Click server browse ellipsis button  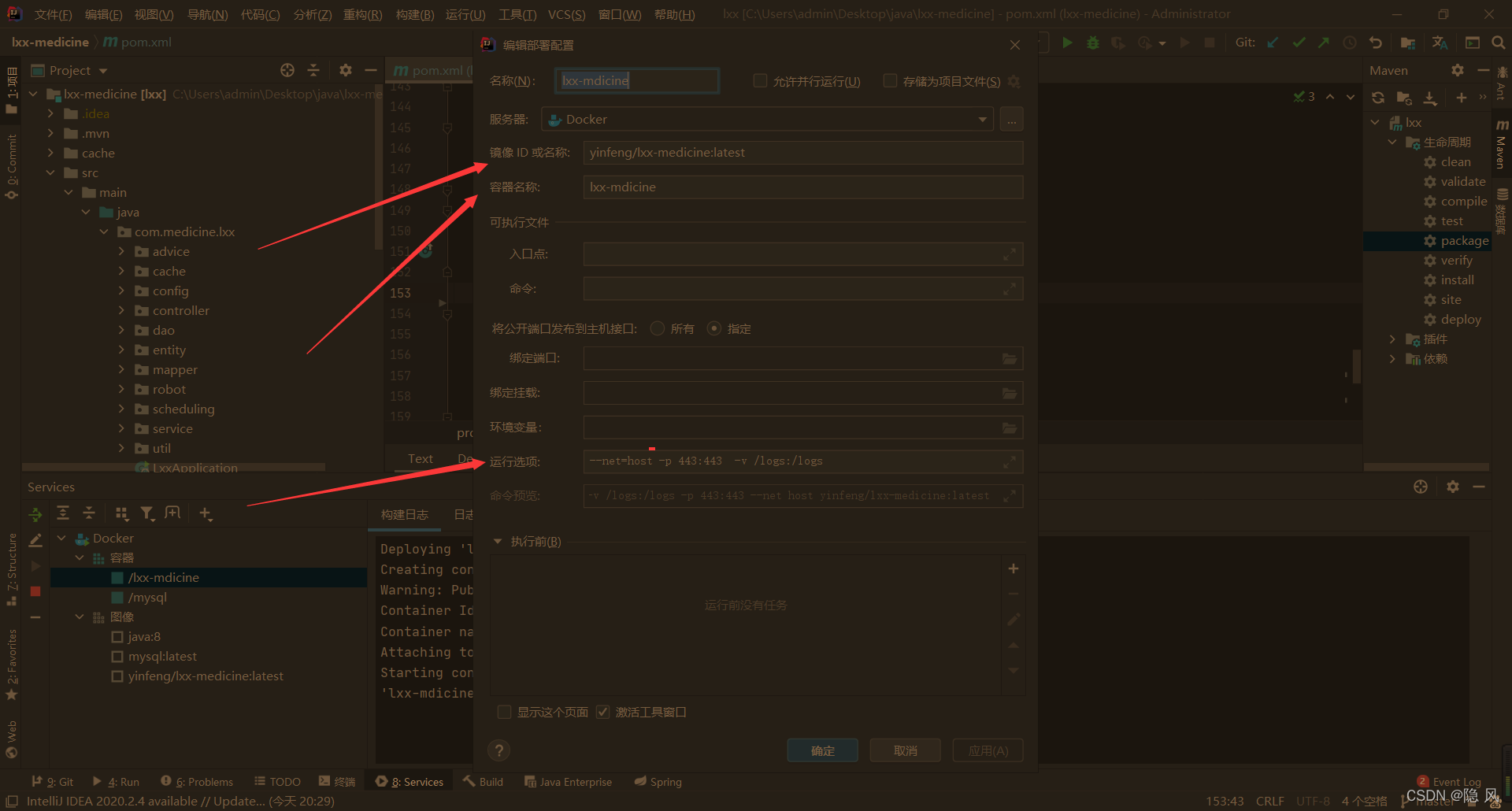pyautogui.click(x=1012, y=120)
